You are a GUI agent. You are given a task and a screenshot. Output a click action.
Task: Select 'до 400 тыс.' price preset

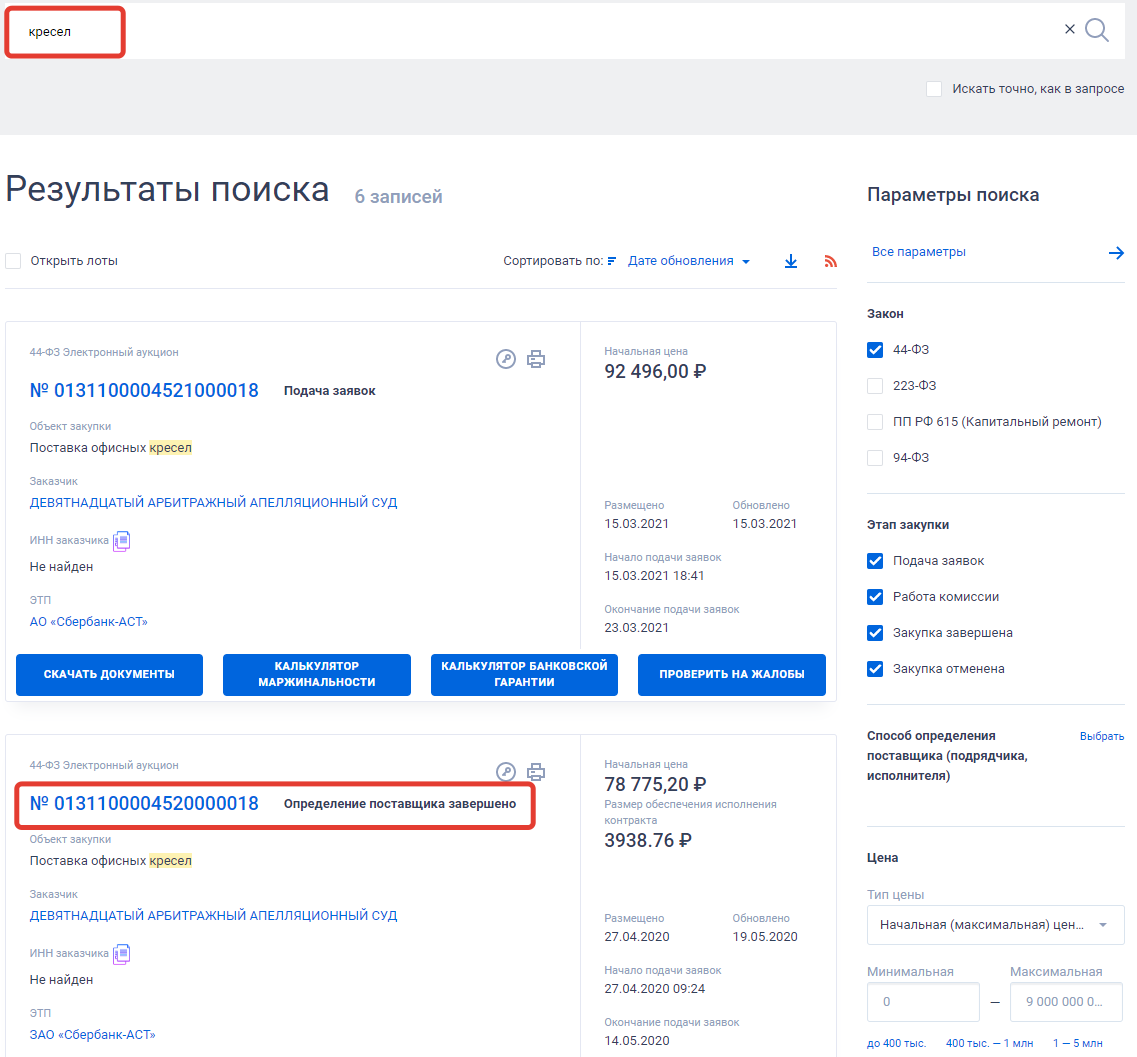(896, 1043)
